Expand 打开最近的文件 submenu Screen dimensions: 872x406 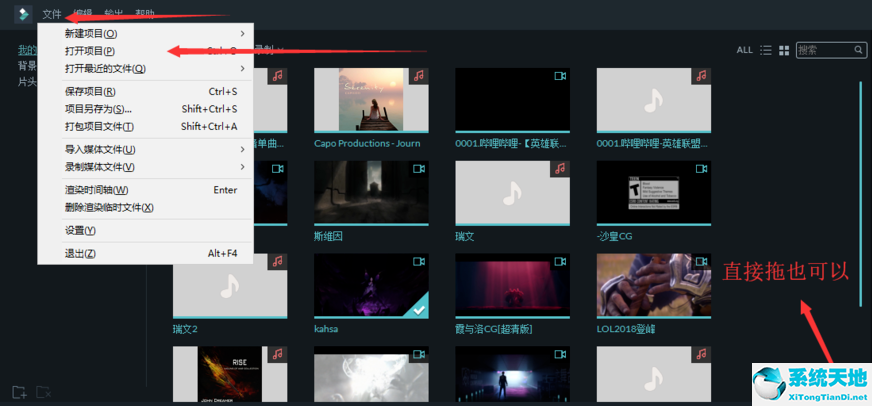point(242,69)
